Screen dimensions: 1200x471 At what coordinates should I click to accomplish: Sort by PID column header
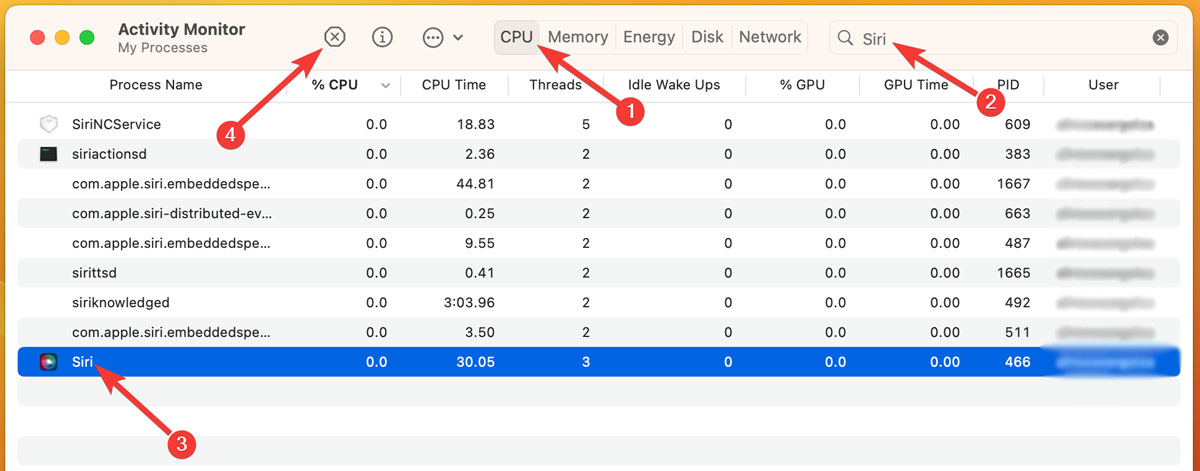pyautogui.click(x=1008, y=85)
